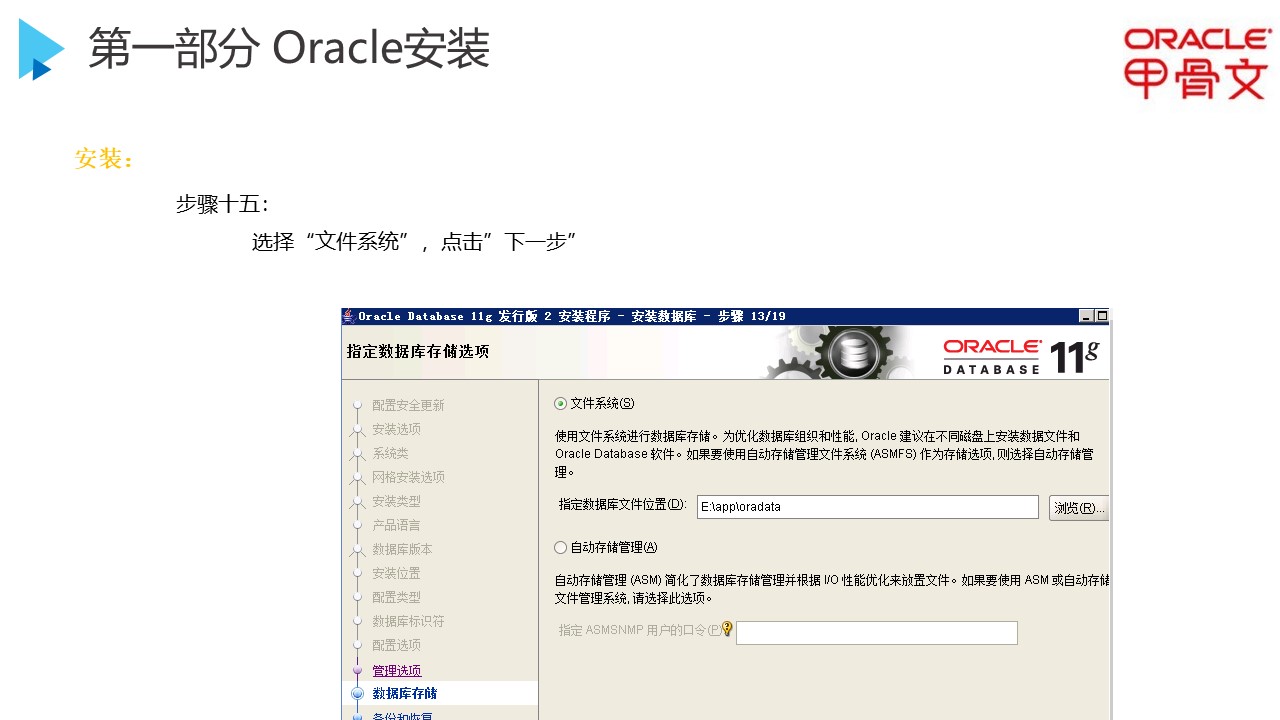Maximize the Oracle installer window
1280x720 pixels.
point(1102,316)
